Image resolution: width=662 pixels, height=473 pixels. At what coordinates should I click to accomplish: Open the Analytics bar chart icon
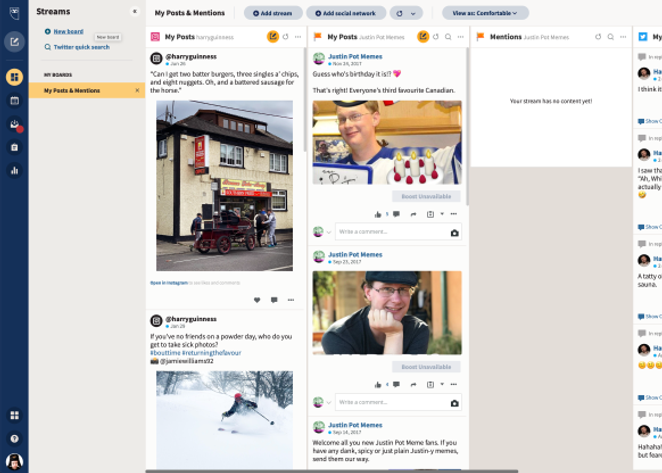click(14, 171)
